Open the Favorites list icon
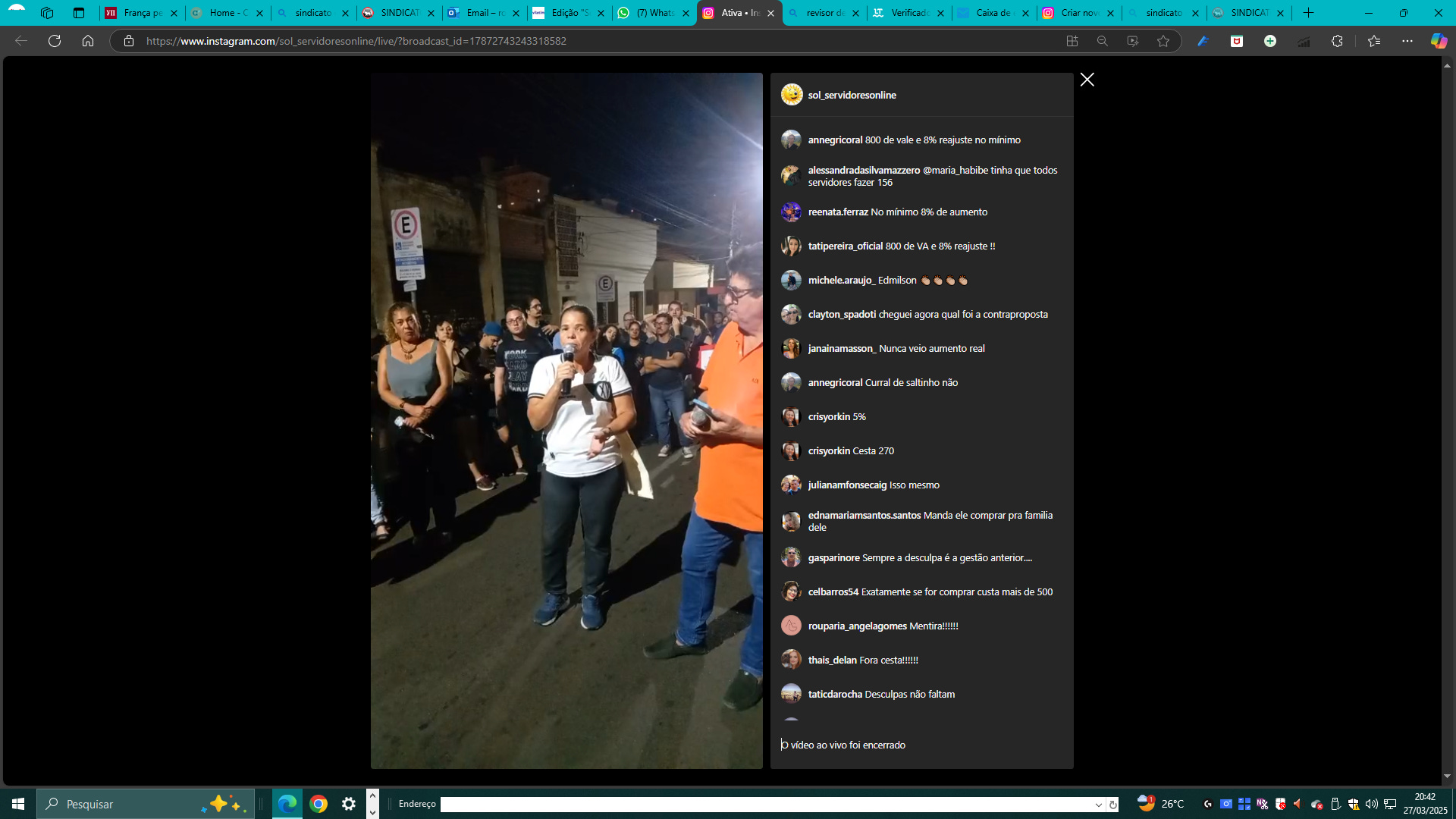The height and width of the screenshot is (819, 1456). 1374,41
